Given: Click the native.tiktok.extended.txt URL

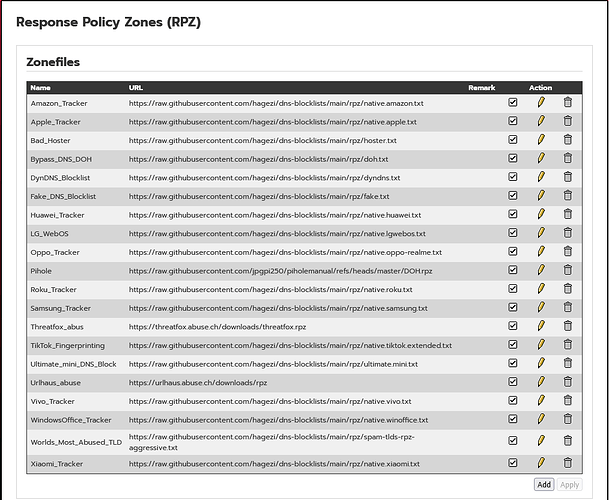Looking at the screenshot, I should [291, 345].
